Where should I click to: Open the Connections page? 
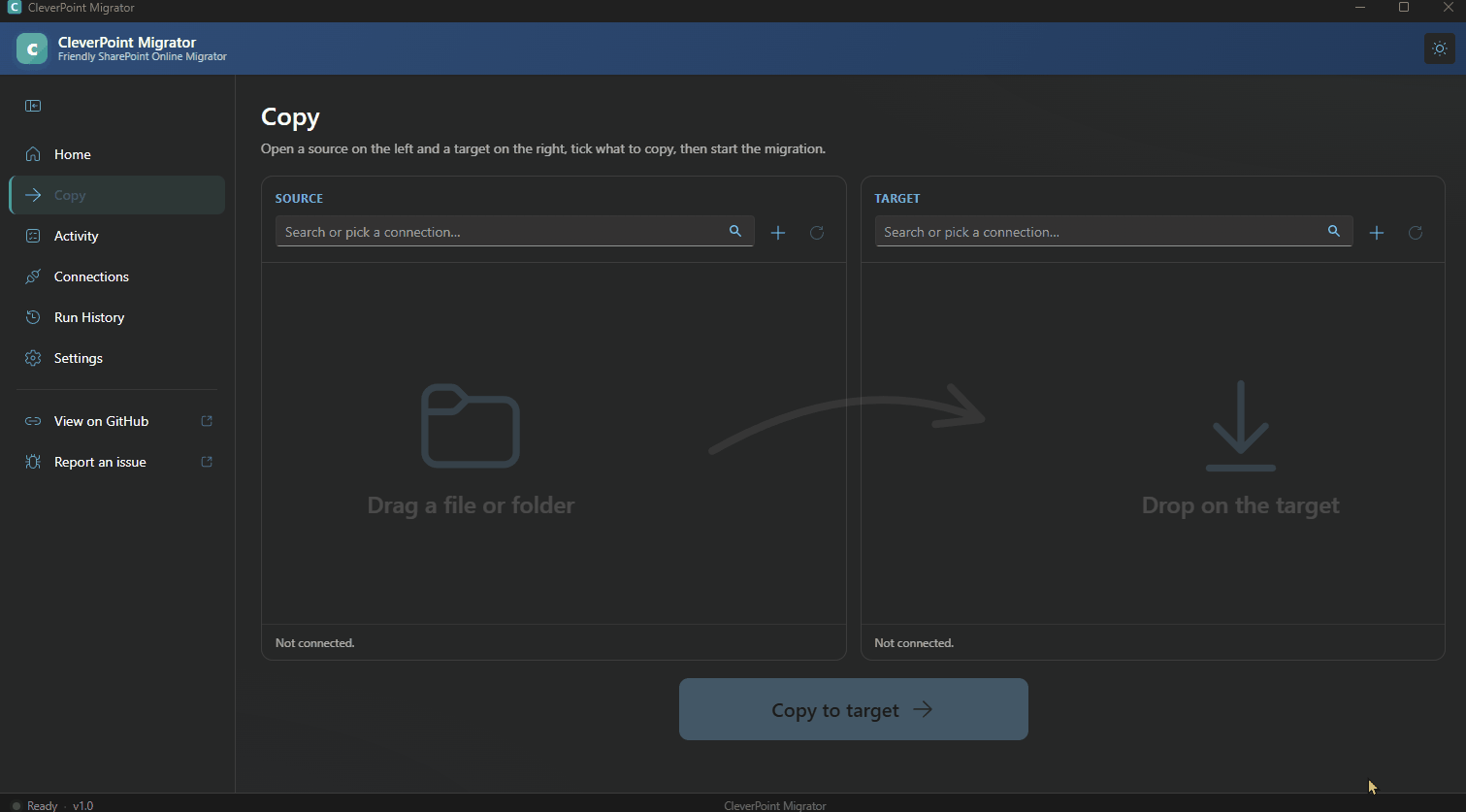(116, 276)
